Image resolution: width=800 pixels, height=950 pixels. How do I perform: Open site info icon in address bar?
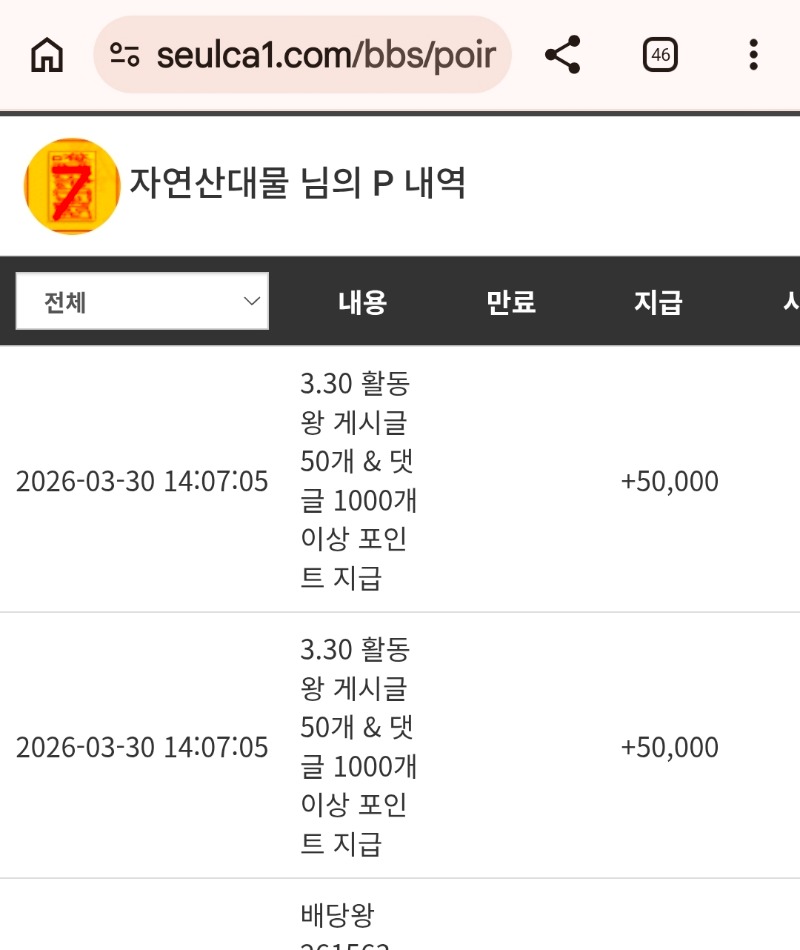[125, 55]
